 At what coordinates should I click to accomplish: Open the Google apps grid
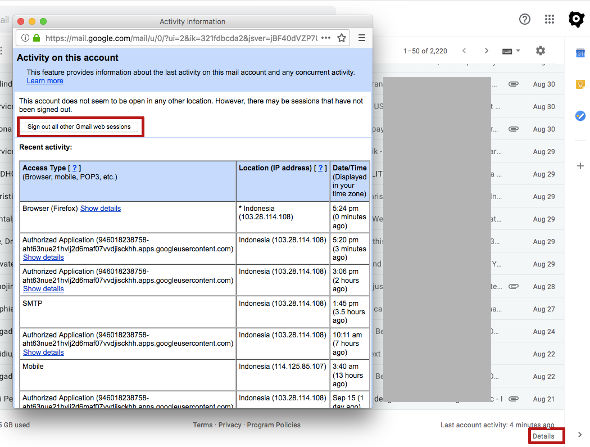[549, 19]
